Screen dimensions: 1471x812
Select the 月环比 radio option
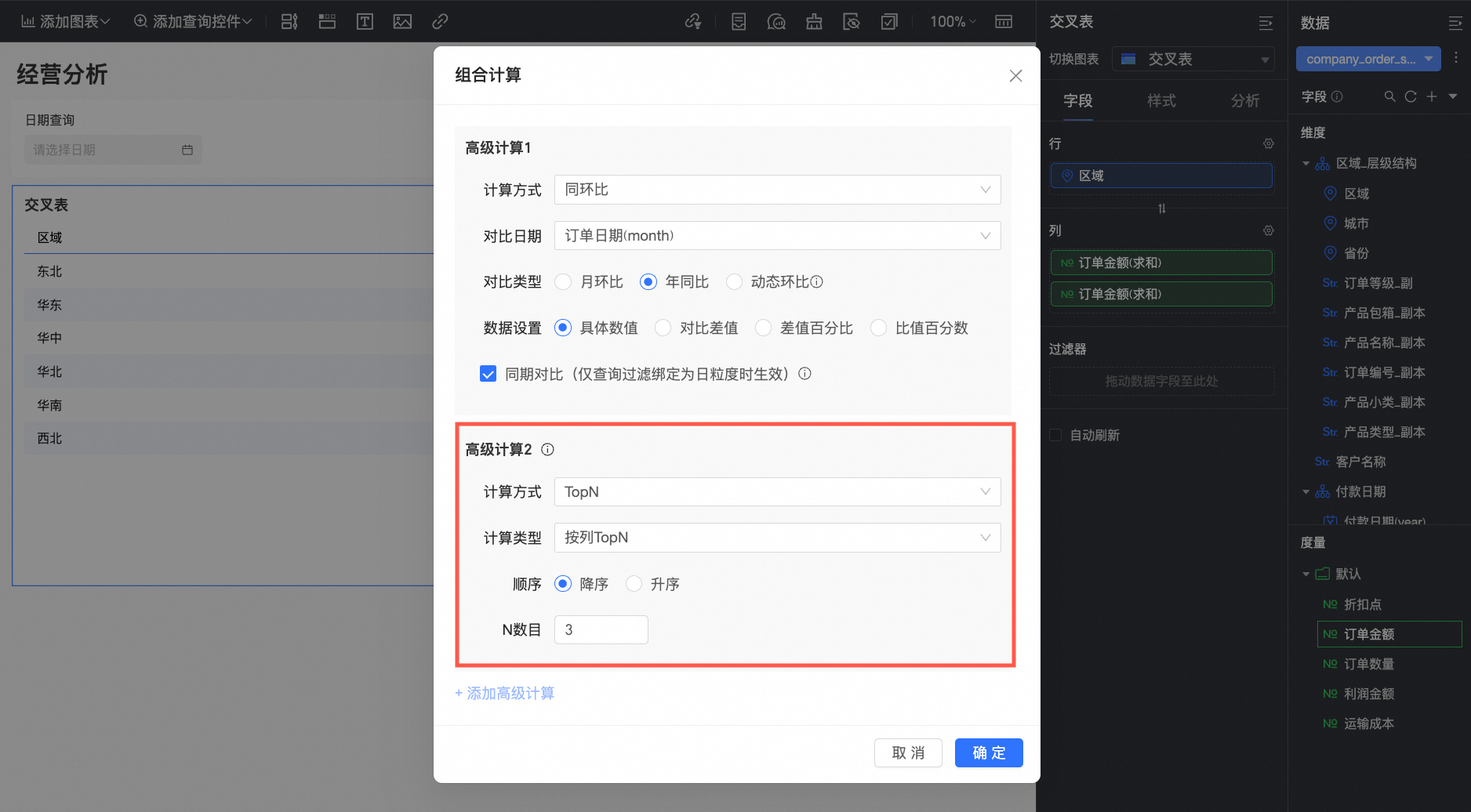click(563, 282)
